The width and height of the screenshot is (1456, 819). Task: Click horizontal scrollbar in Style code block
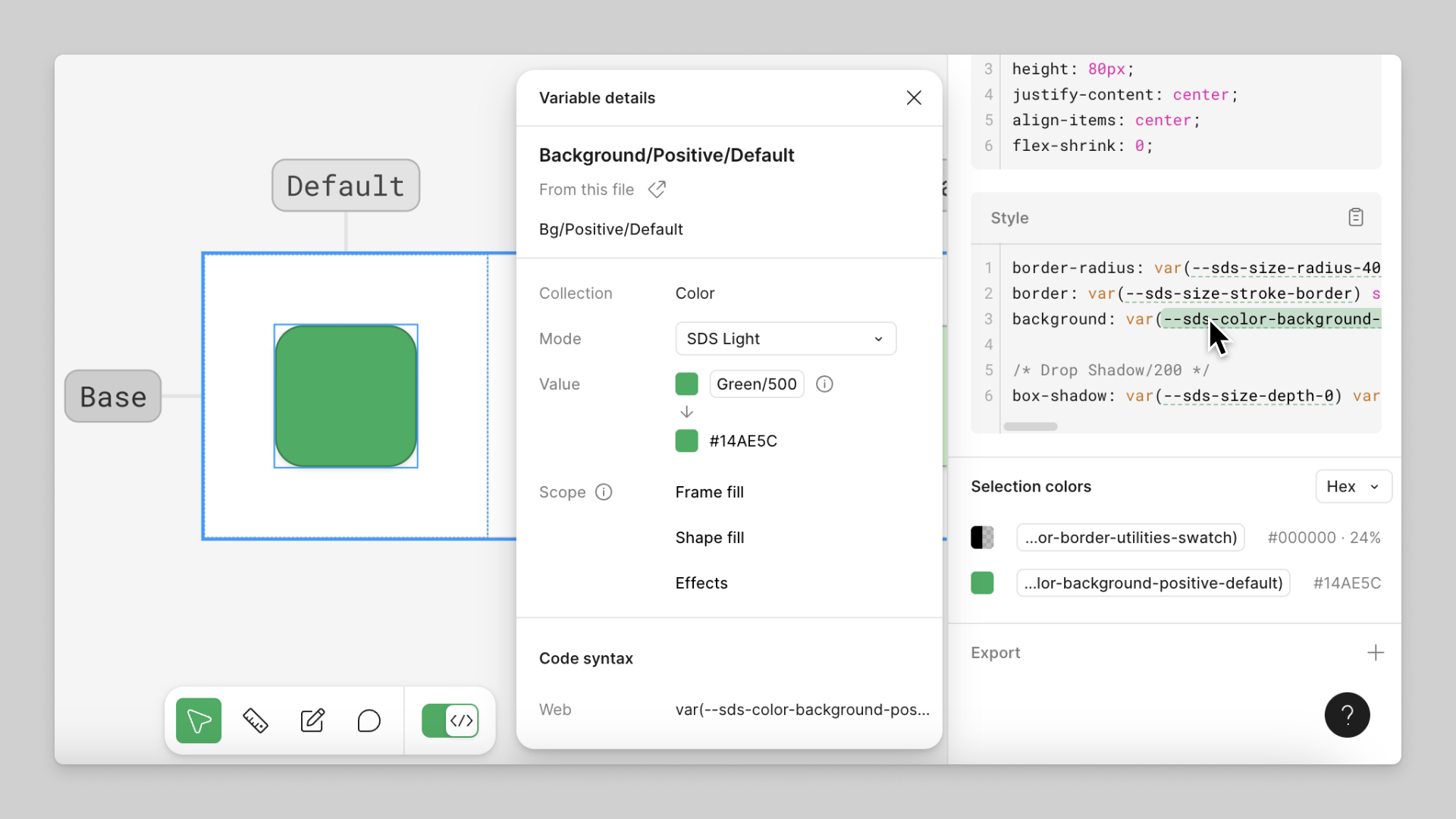[x=1030, y=427]
